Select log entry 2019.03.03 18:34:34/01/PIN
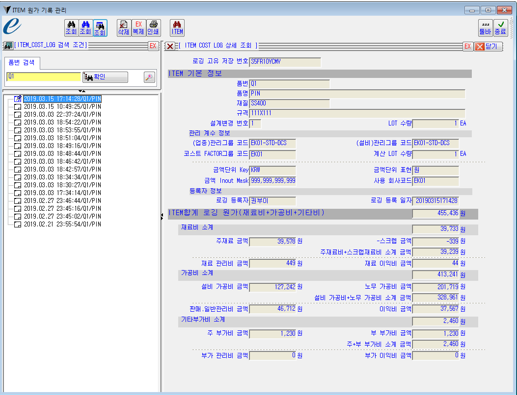The image size is (517, 395). coord(62,177)
